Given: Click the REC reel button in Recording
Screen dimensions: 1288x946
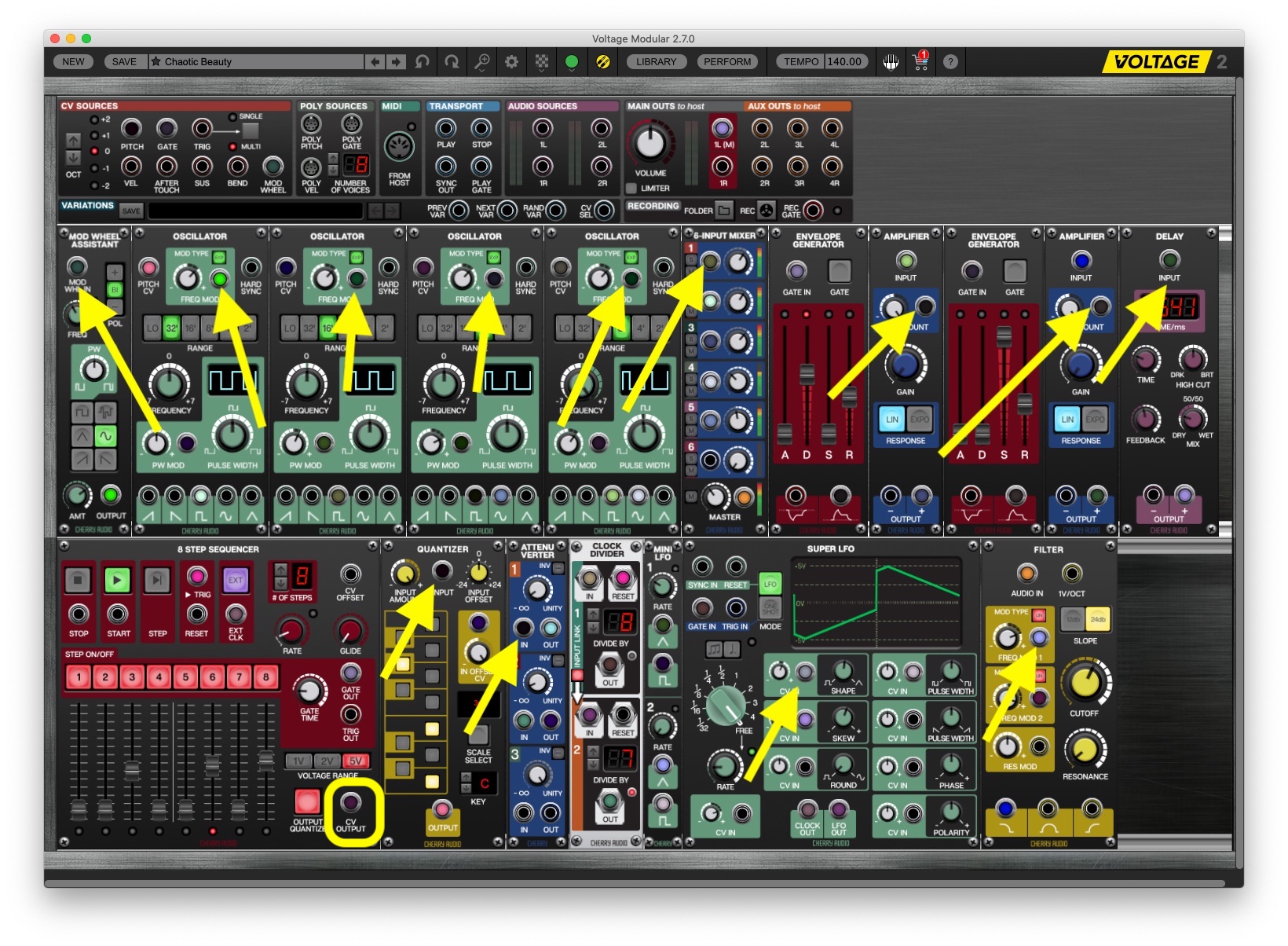Looking at the screenshot, I should pos(767,210).
